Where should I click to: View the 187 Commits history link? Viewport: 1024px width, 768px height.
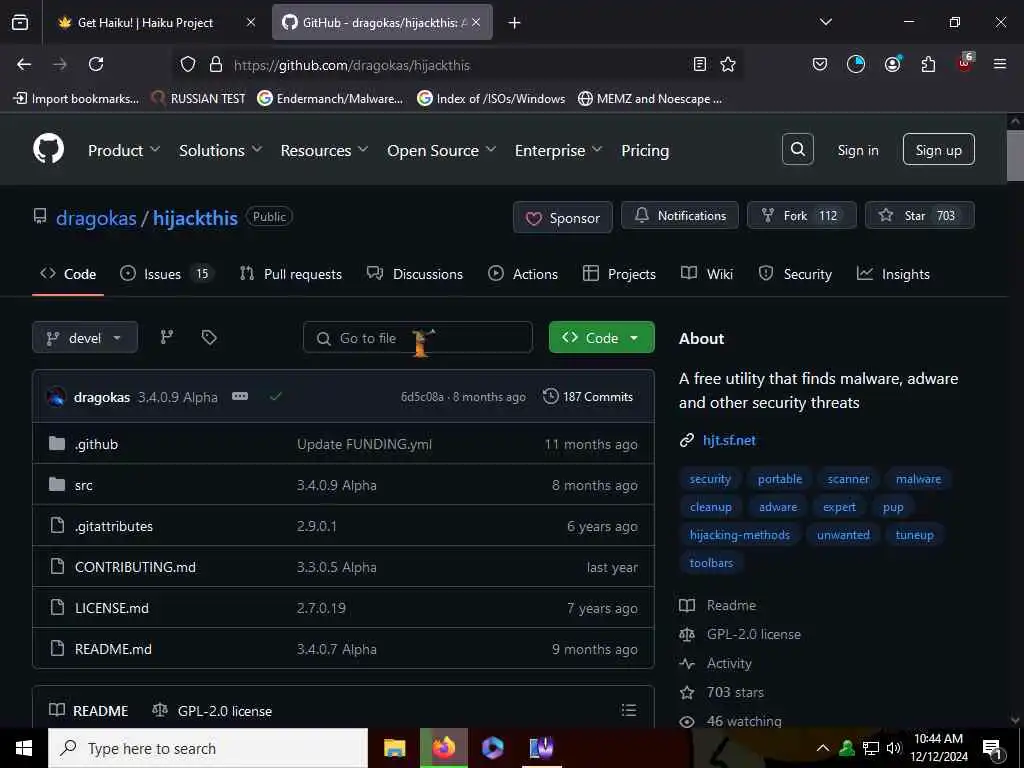coord(588,396)
